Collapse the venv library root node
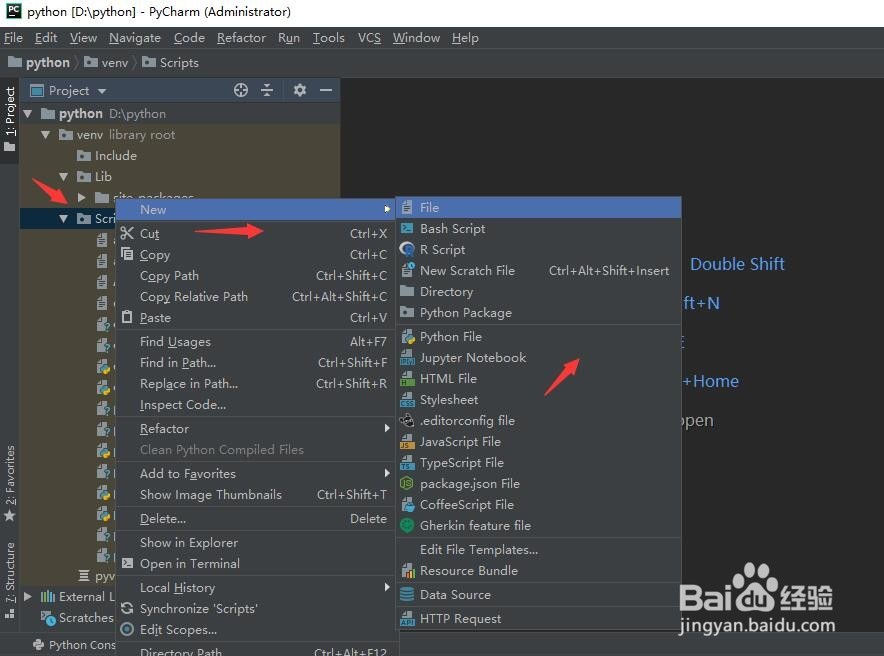Image resolution: width=884 pixels, height=656 pixels. [46, 135]
